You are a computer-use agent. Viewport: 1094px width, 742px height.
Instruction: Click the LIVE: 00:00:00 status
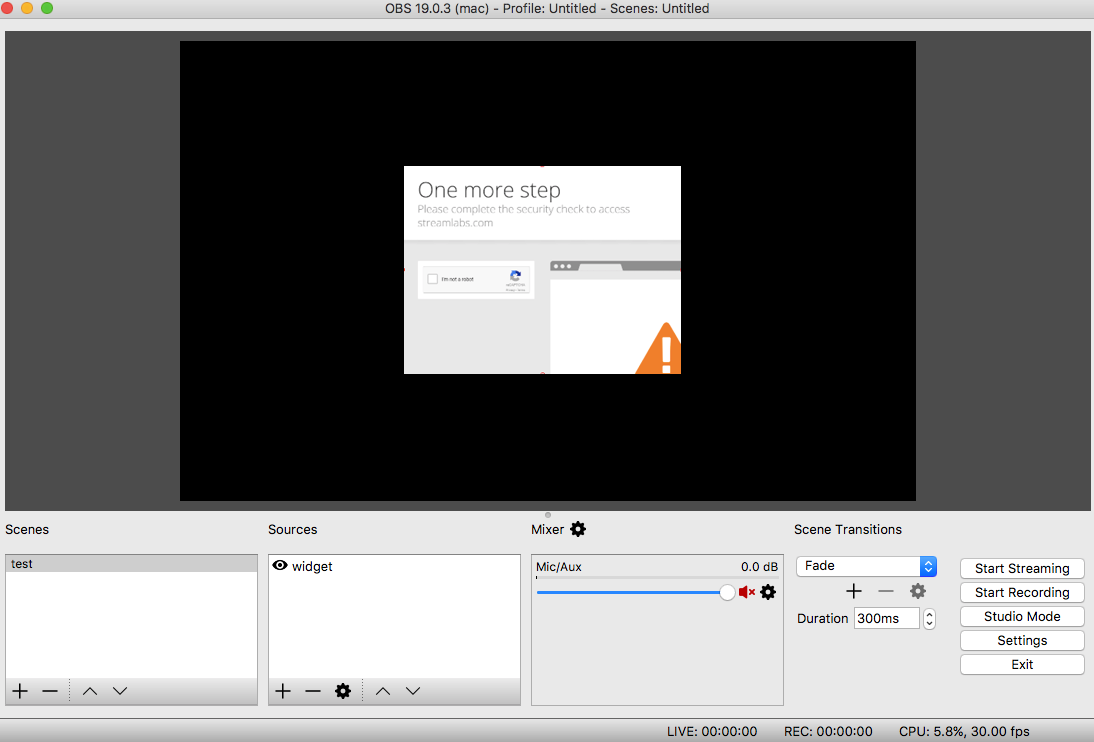click(712, 732)
